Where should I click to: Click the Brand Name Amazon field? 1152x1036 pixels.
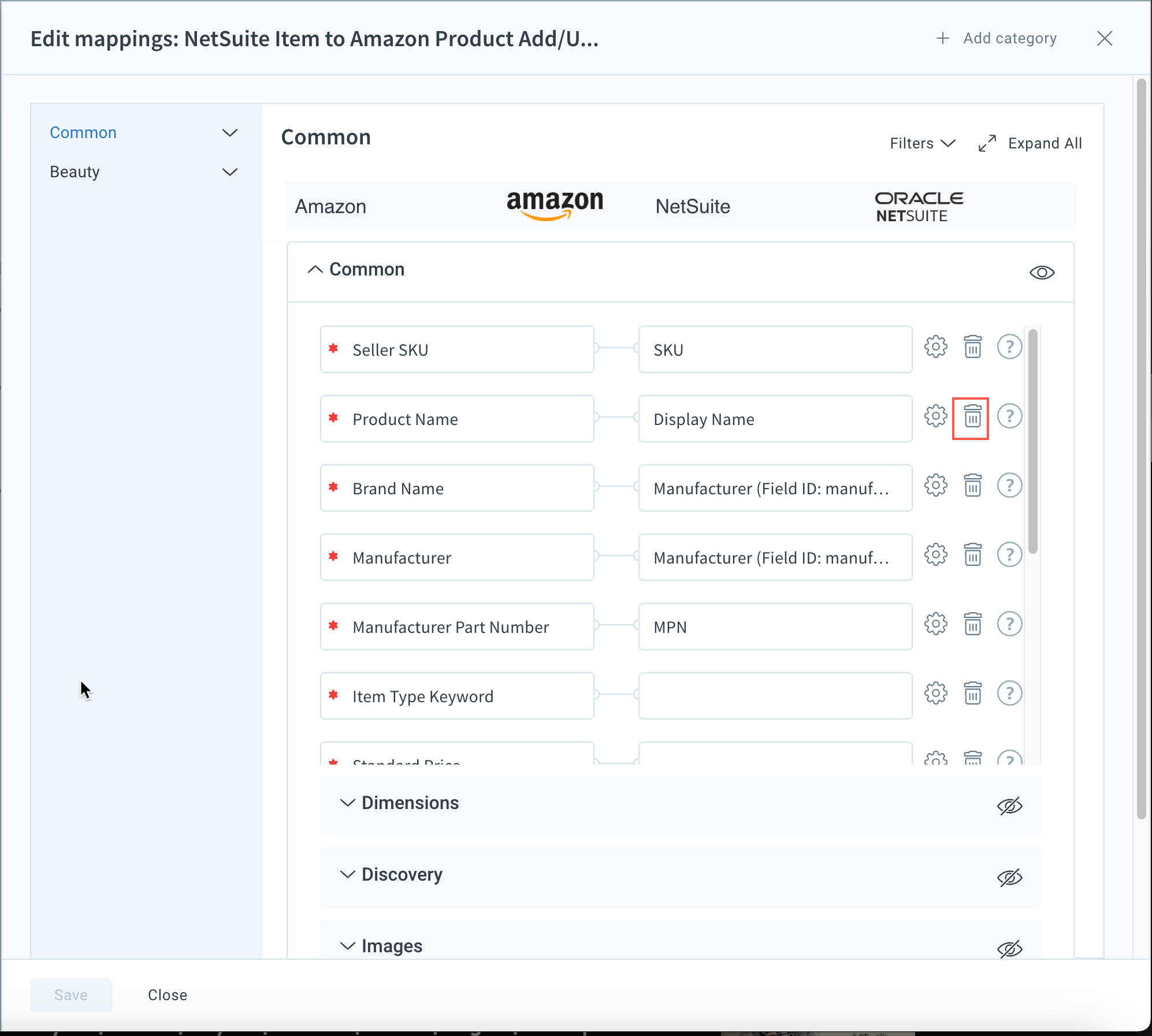[457, 488]
